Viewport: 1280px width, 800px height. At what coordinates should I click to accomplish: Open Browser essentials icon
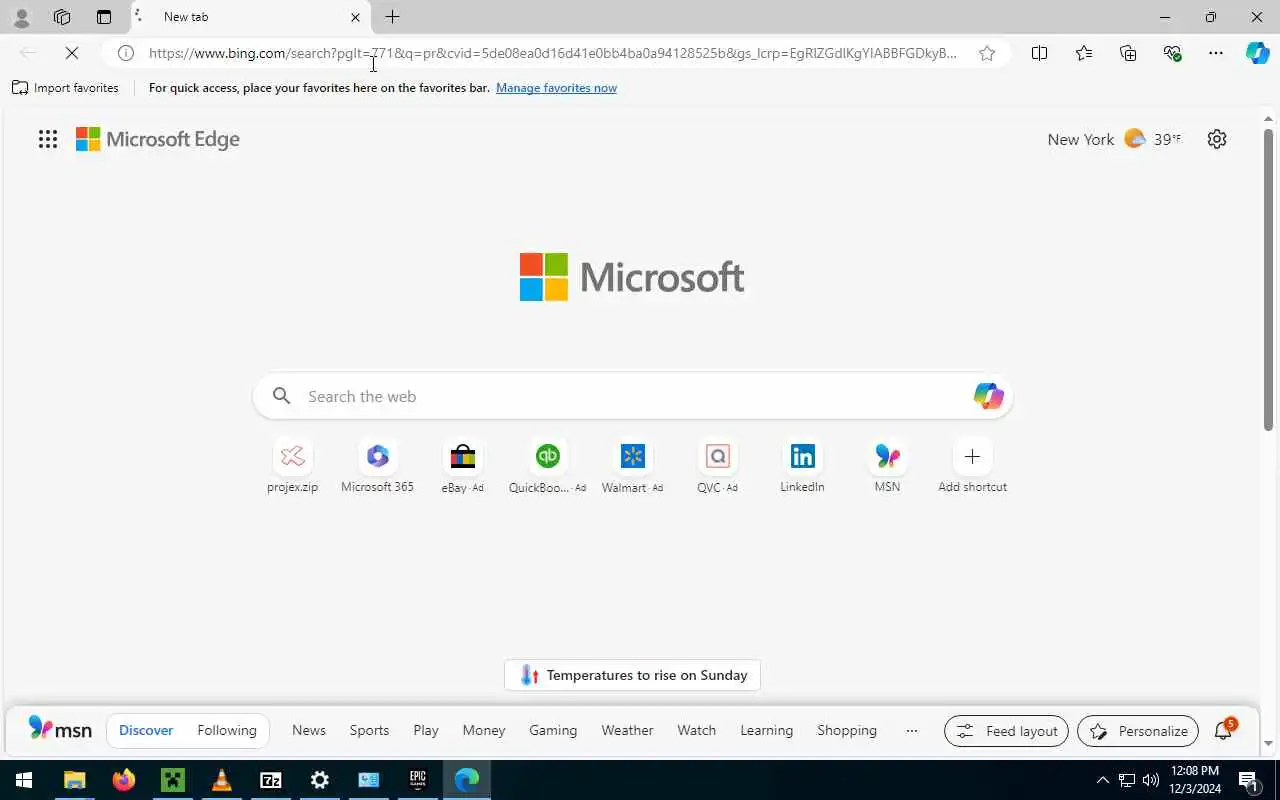tap(1172, 53)
